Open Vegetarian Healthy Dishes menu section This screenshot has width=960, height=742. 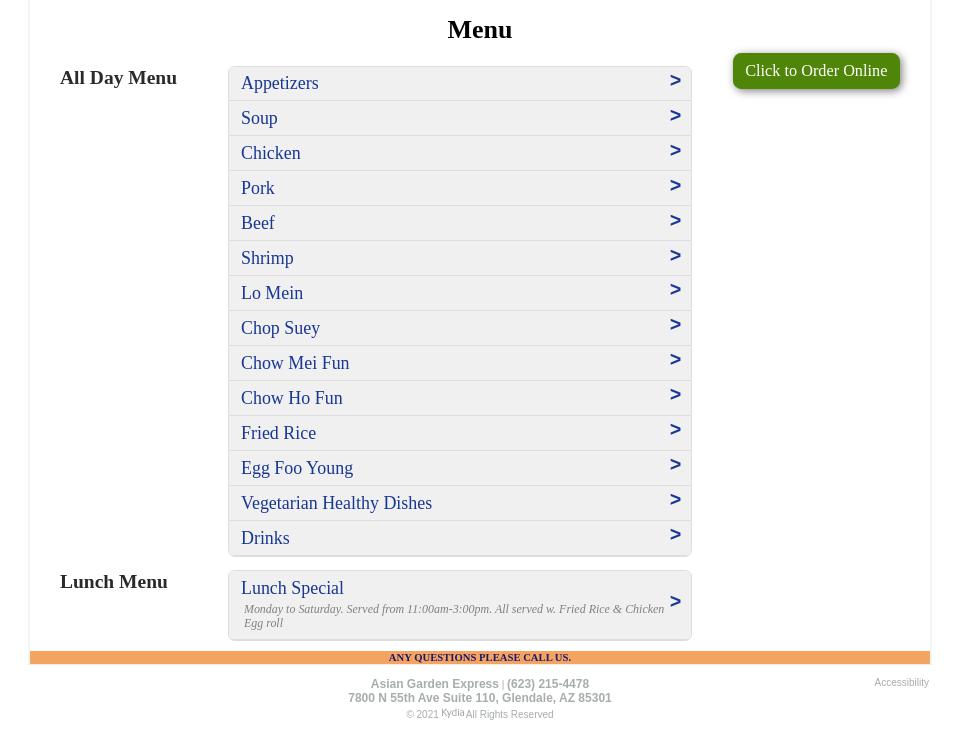(x=337, y=503)
